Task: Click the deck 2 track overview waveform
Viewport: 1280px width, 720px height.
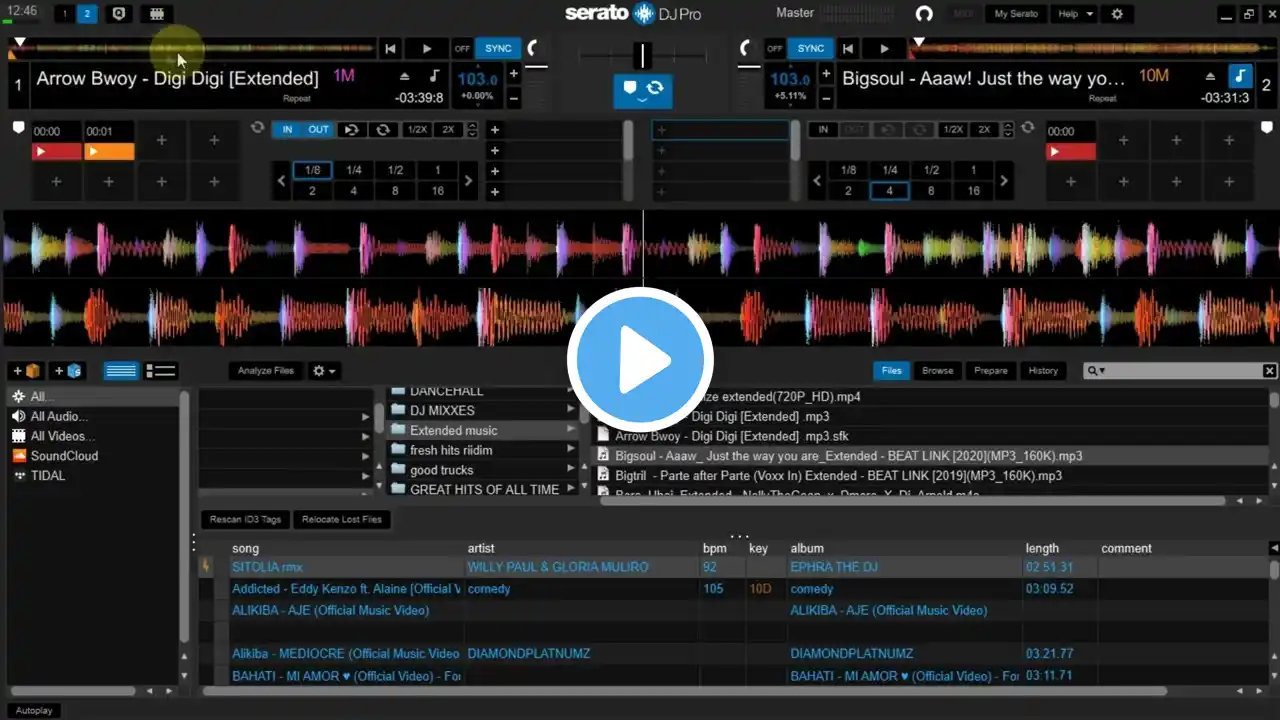Action: click(x=1093, y=47)
